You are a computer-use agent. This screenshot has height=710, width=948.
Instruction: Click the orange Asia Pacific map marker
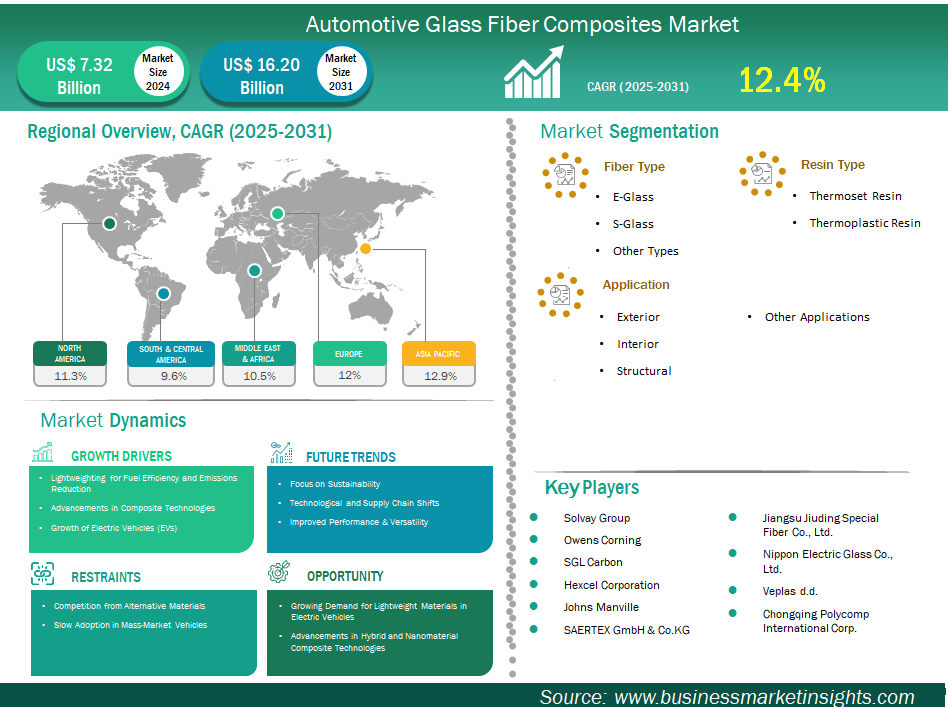(x=366, y=248)
